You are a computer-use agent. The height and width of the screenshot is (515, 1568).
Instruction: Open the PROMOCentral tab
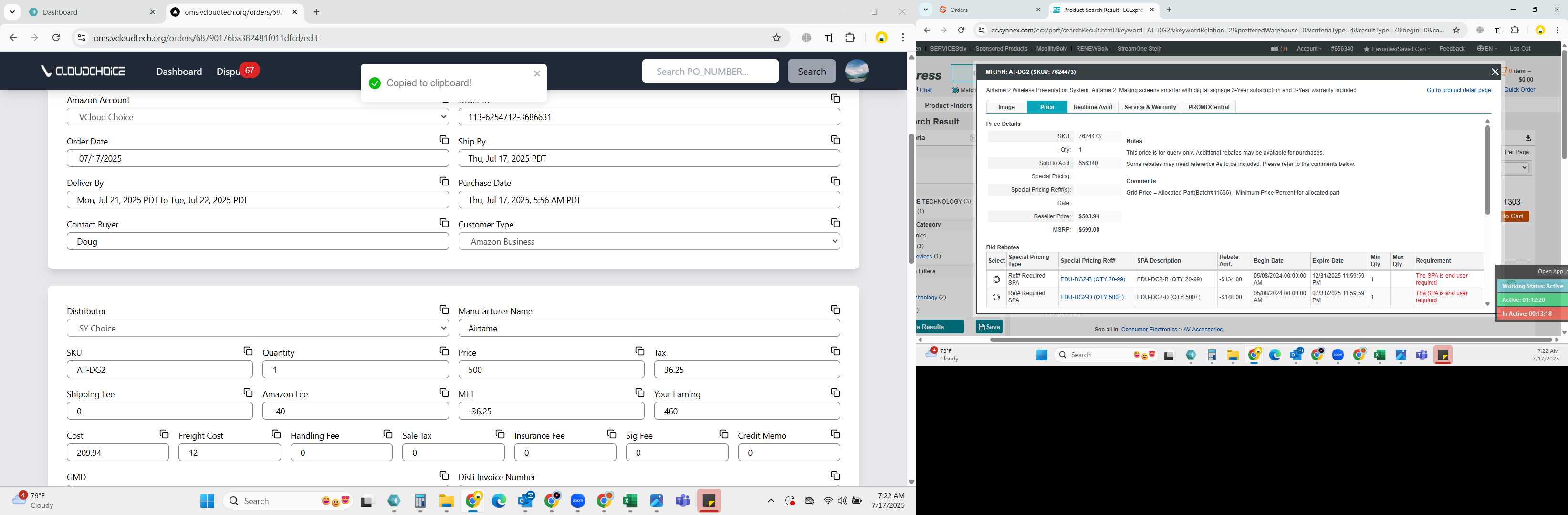coord(1208,107)
